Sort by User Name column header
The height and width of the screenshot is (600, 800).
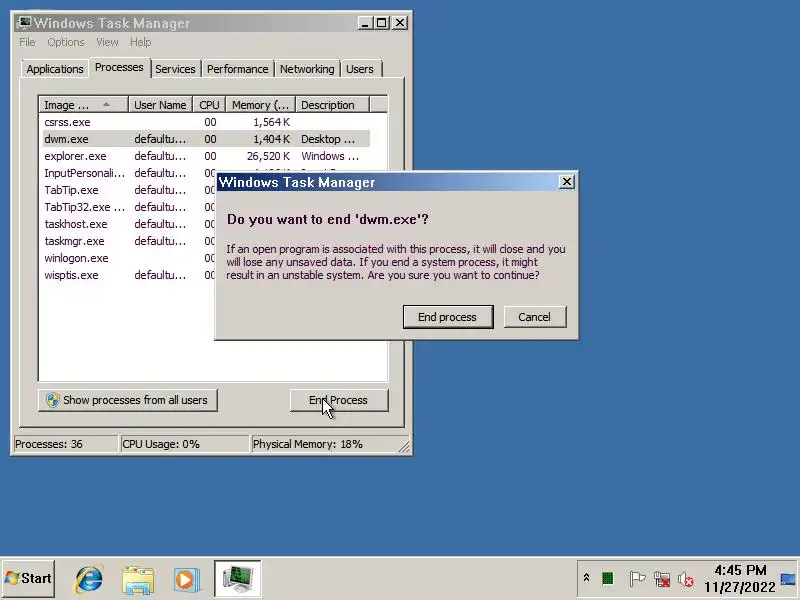click(160, 105)
